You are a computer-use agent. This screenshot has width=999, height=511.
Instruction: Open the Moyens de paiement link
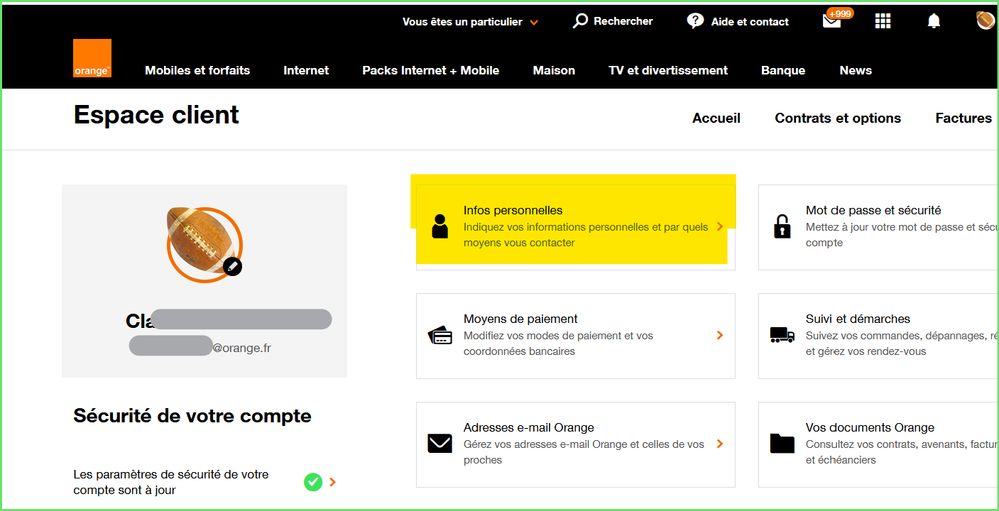[x=521, y=319]
